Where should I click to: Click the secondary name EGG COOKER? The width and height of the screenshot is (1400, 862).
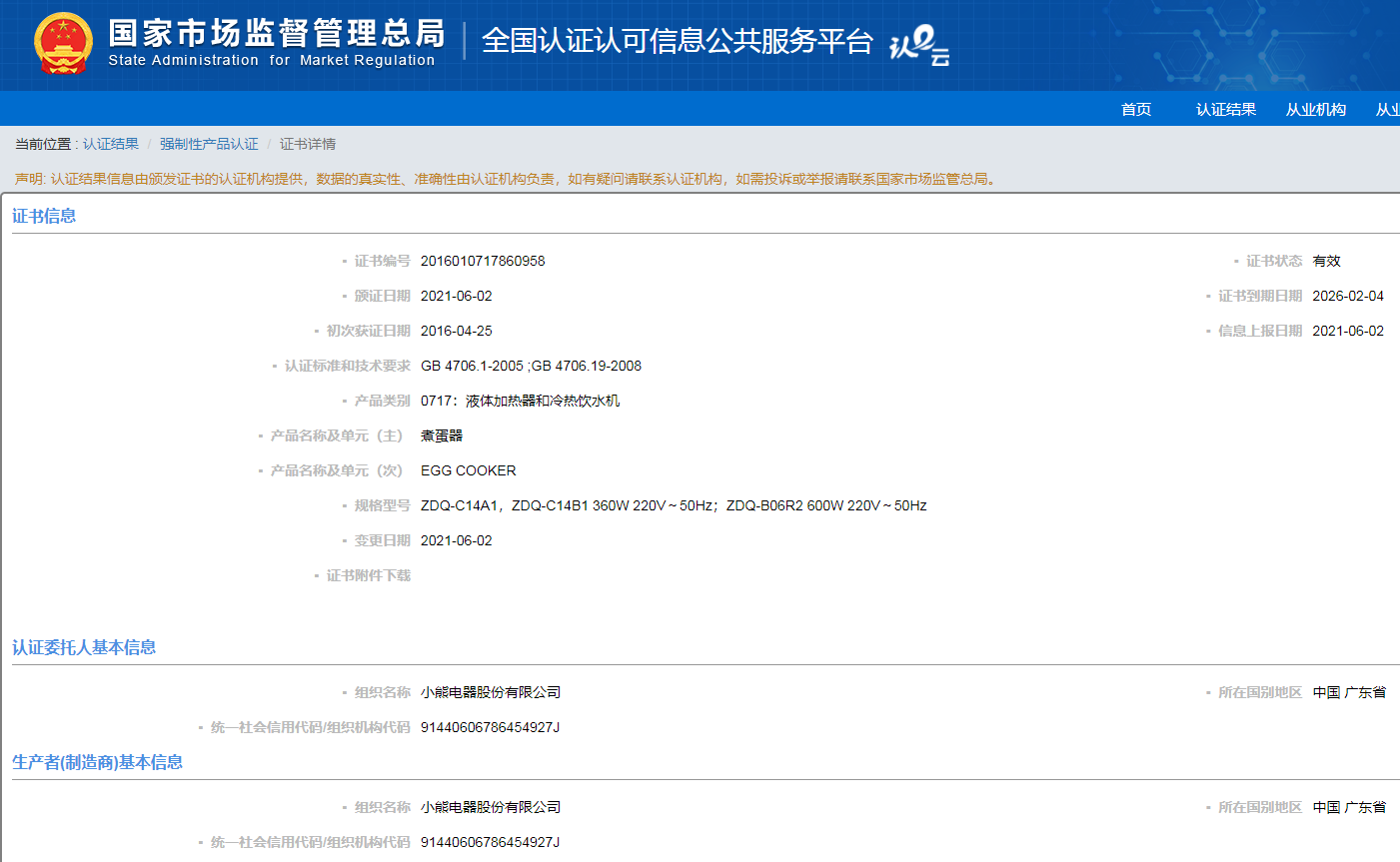click(x=469, y=470)
